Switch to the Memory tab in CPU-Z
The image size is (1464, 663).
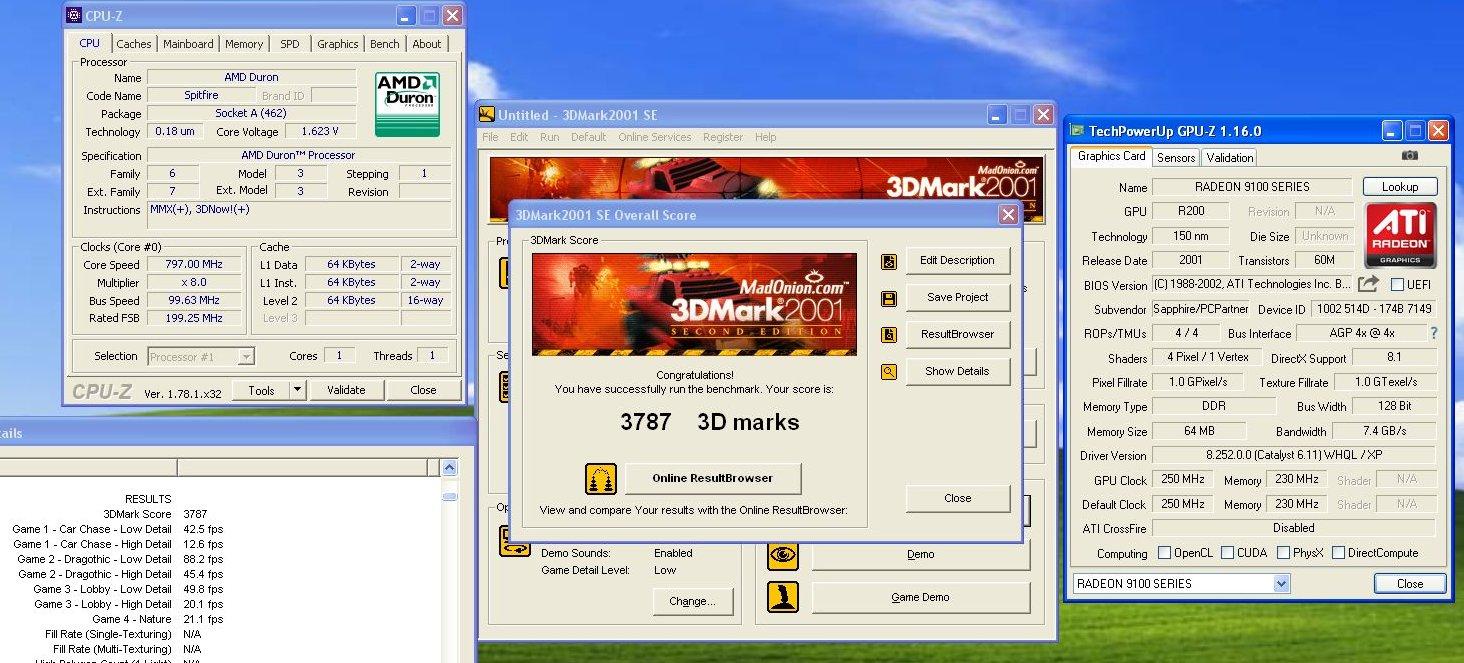coord(244,44)
